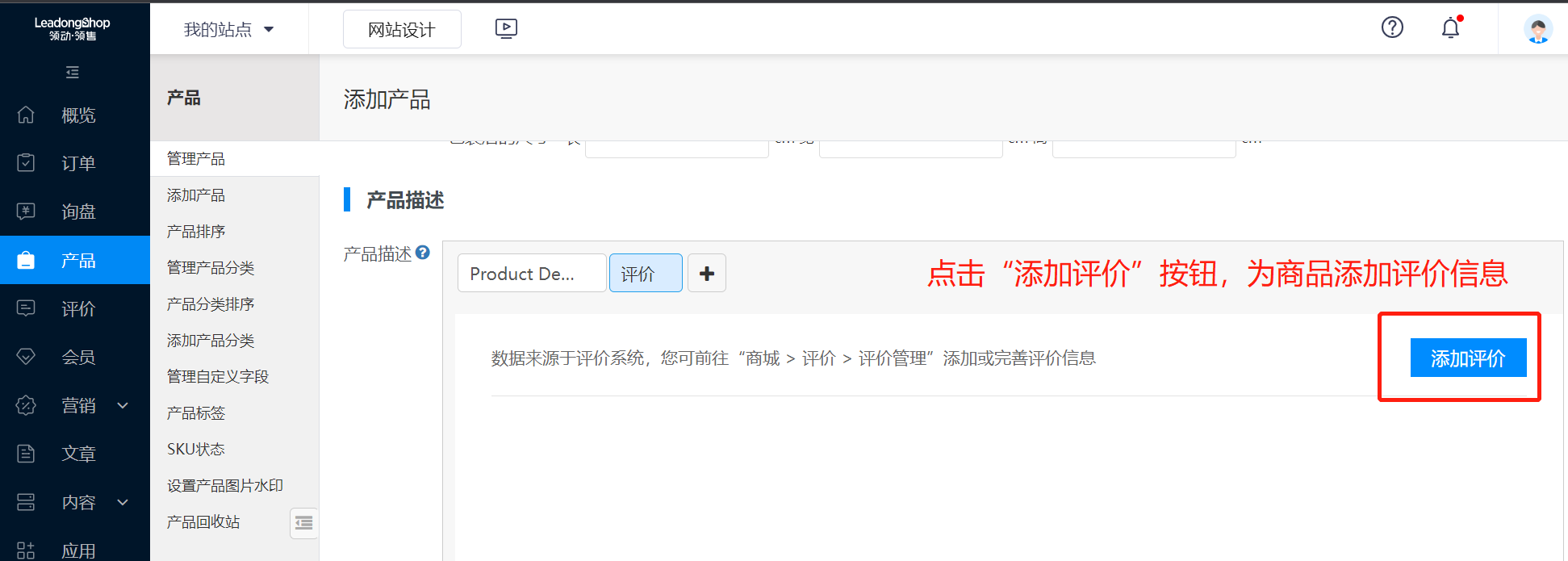This screenshot has height=561, width=1568.
Task: Expand the 内容 sidebar section
Action: (123, 502)
